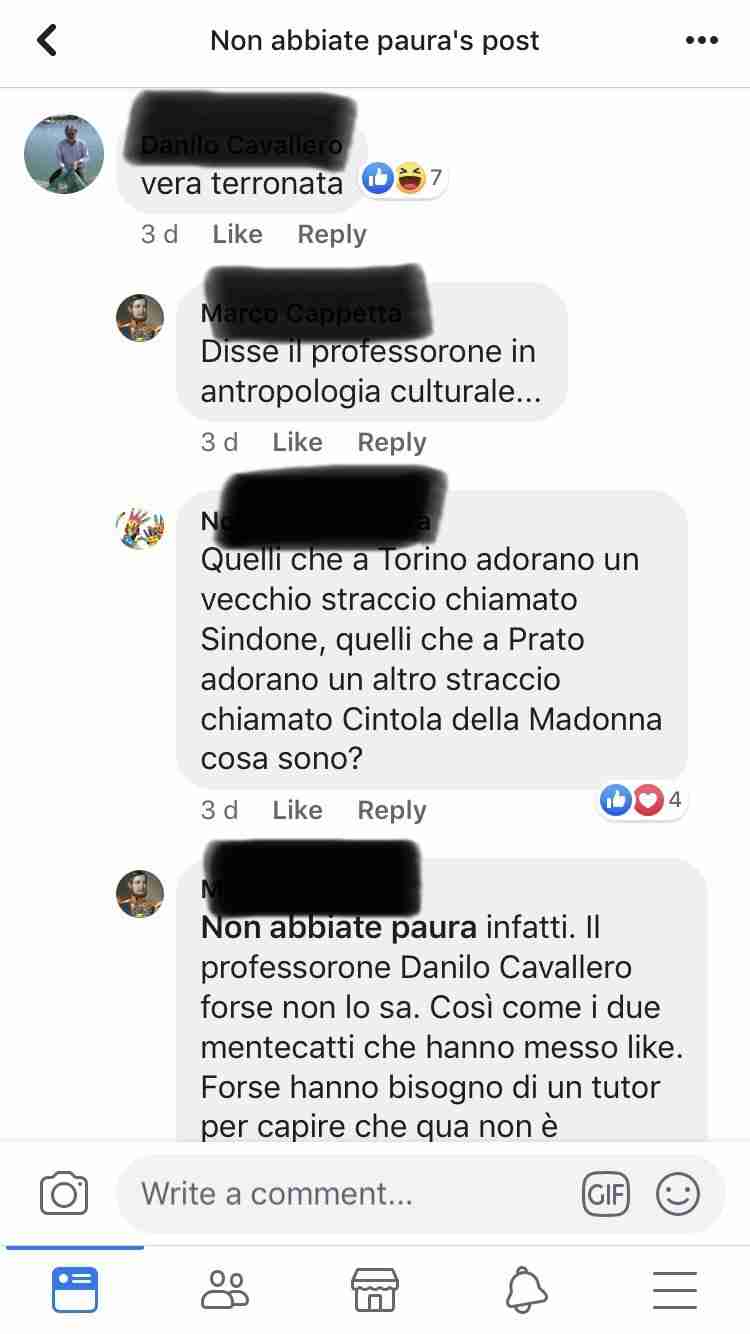Open the hamburger menu tab
750x1334 pixels.
675,1290
